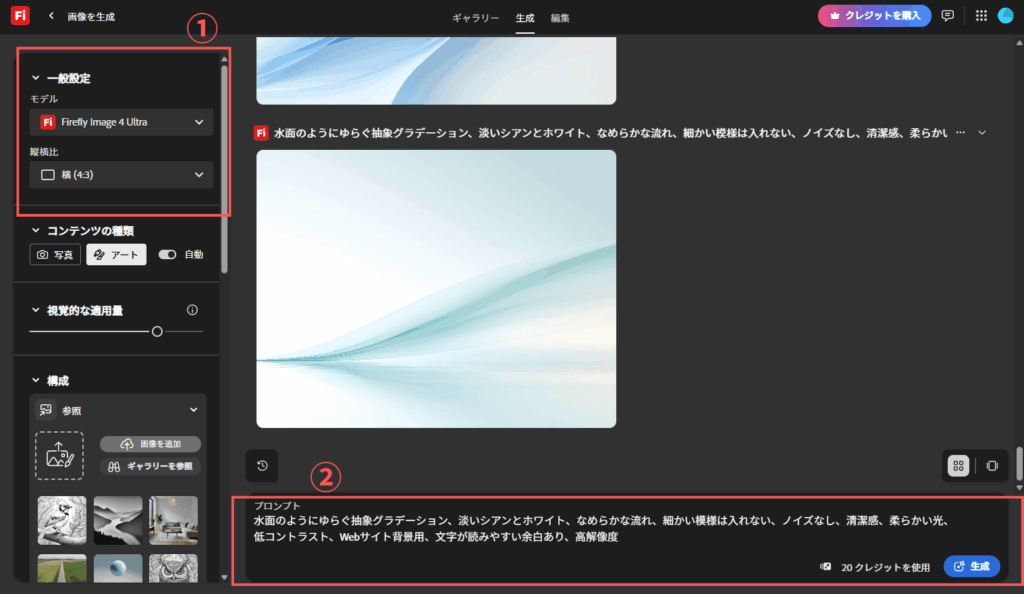Collapse the 一般設定 section
The width and height of the screenshot is (1024, 594).
[x=36, y=78]
